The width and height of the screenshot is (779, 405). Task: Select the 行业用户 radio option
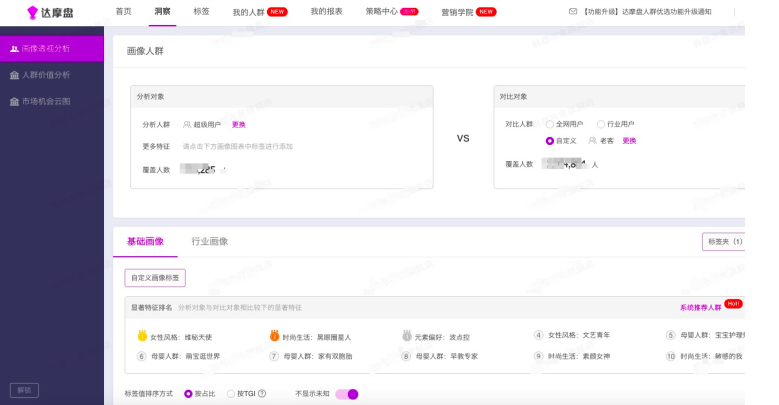click(601, 124)
